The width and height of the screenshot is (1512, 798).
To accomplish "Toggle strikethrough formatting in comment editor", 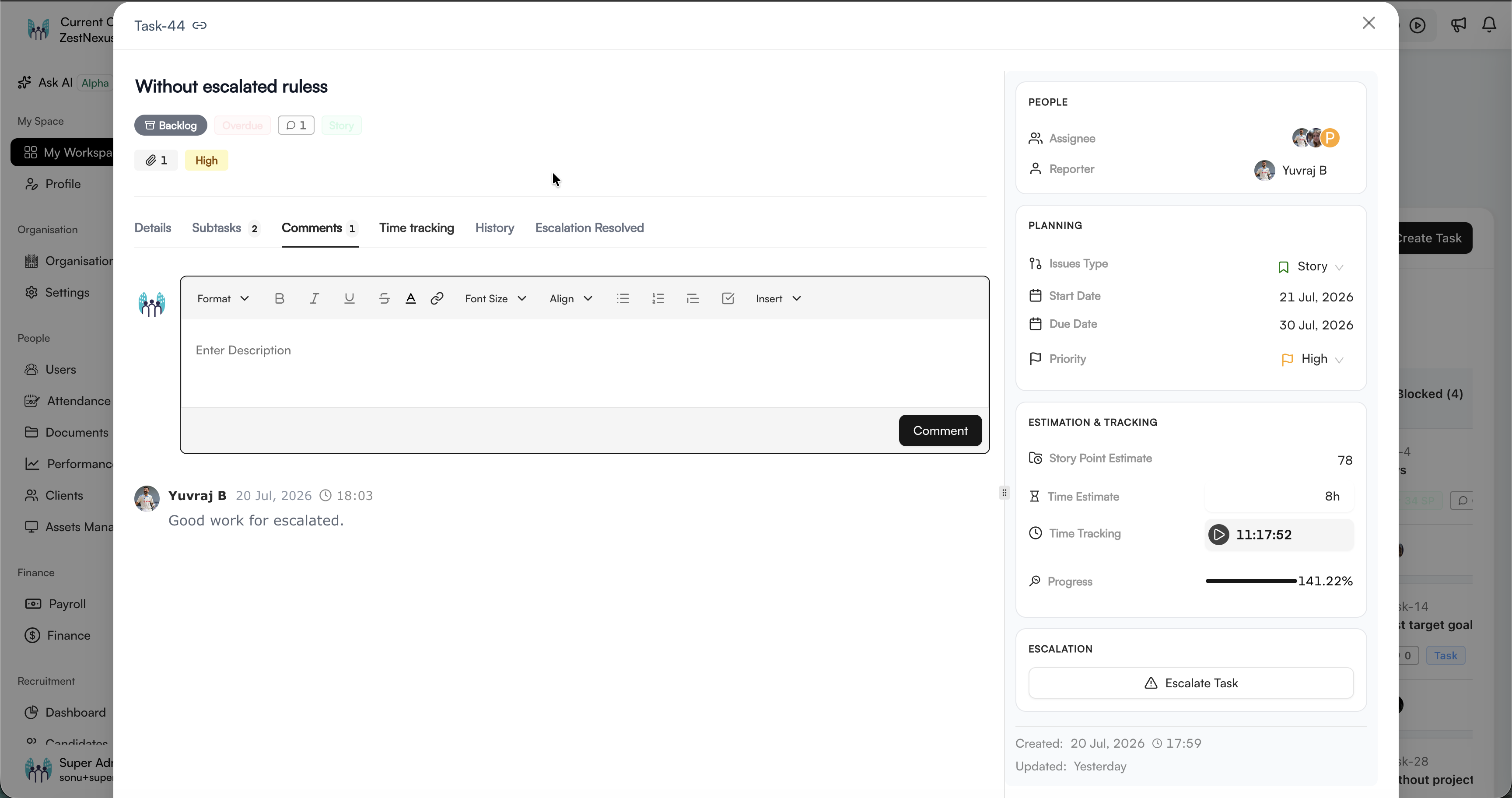I will [x=385, y=299].
